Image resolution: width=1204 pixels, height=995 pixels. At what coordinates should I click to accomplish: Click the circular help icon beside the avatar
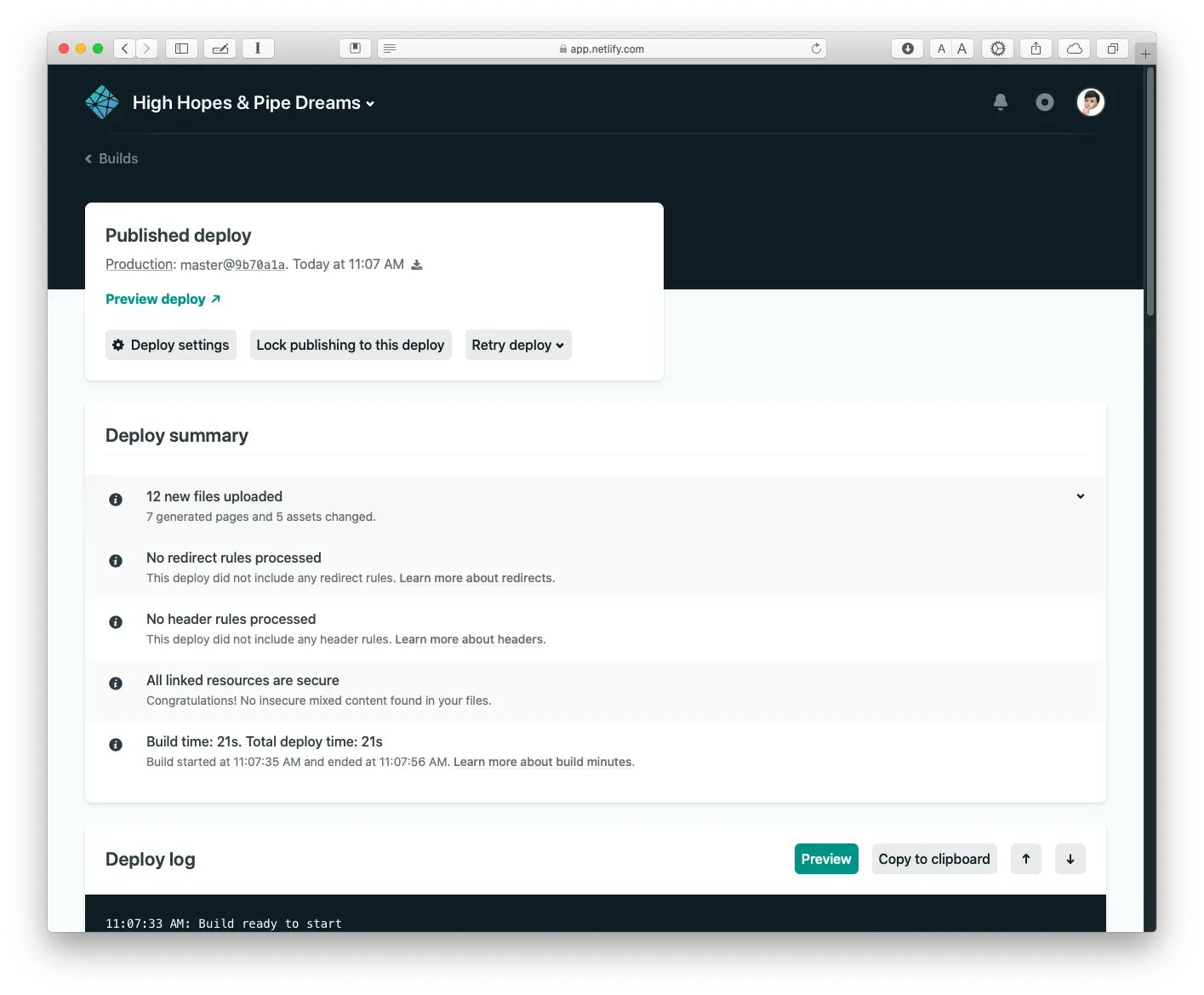pyautogui.click(x=1045, y=102)
